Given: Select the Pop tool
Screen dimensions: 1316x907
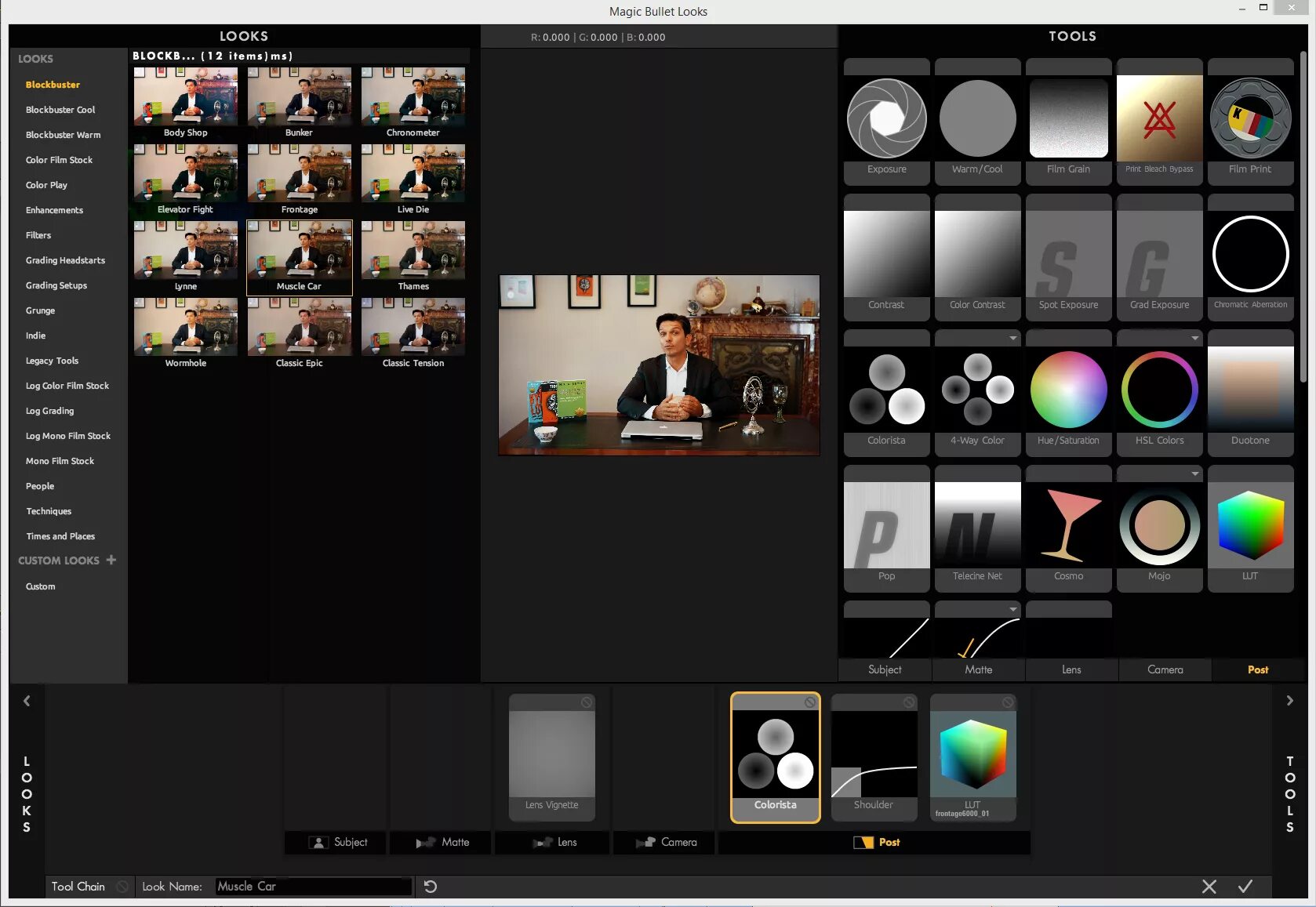Looking at the screenshot, I should tap(886, 528).
